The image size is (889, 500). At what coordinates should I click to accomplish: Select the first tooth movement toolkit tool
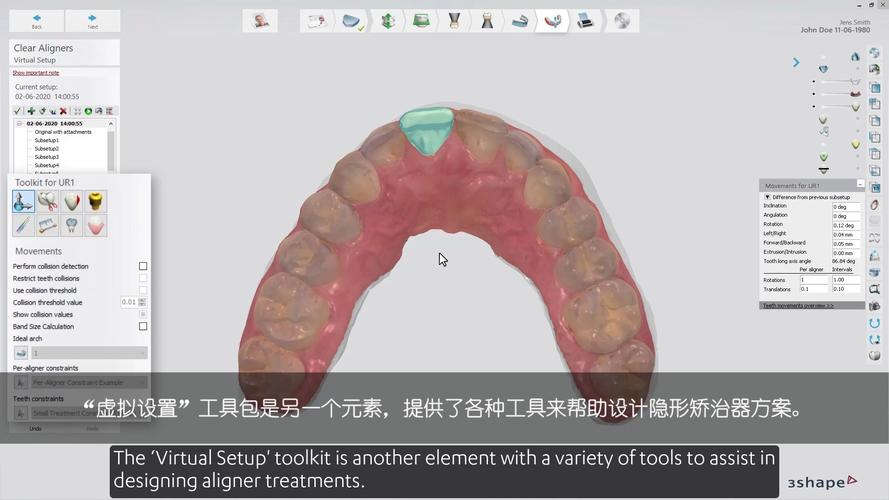click(24, 202)
